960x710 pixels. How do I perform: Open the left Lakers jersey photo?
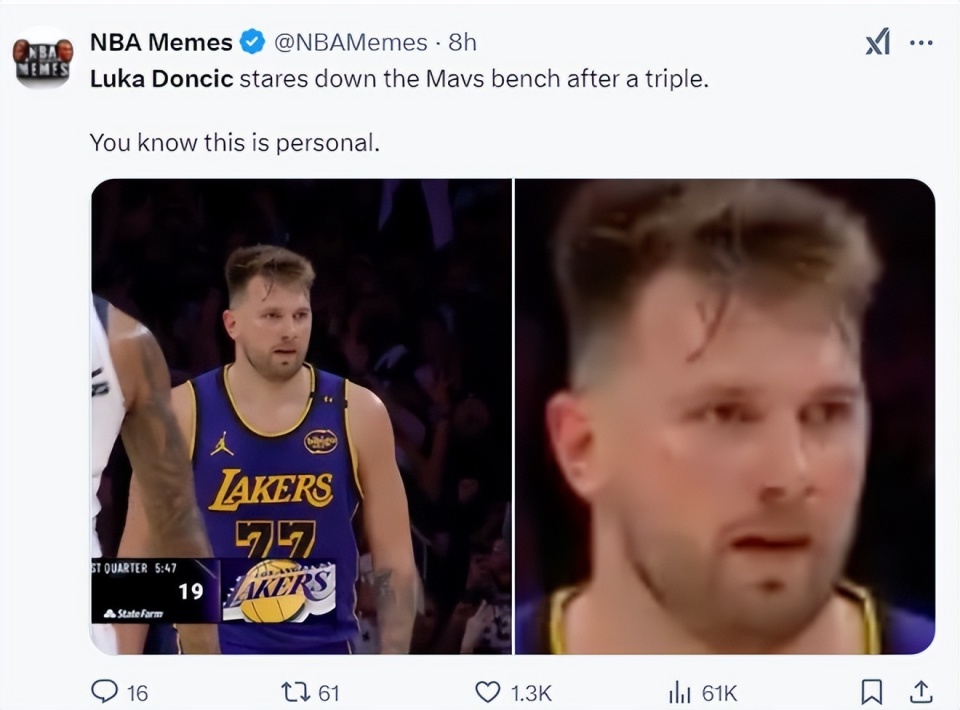point(301,416)
